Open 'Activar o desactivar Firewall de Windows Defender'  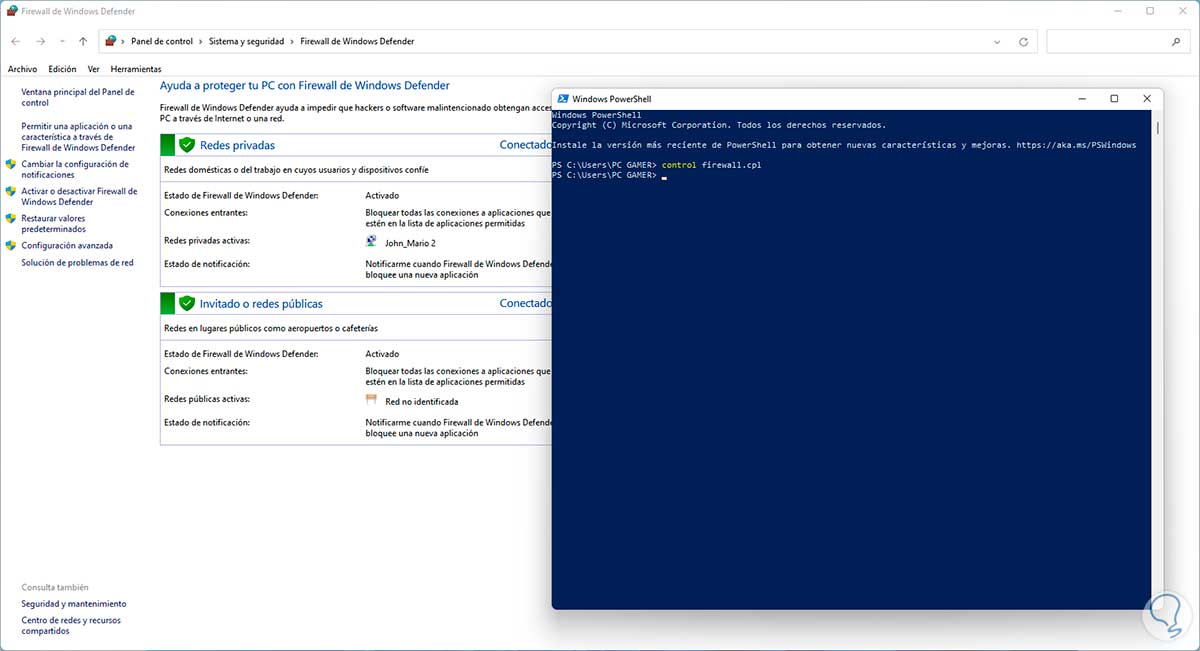coord(79,196)
